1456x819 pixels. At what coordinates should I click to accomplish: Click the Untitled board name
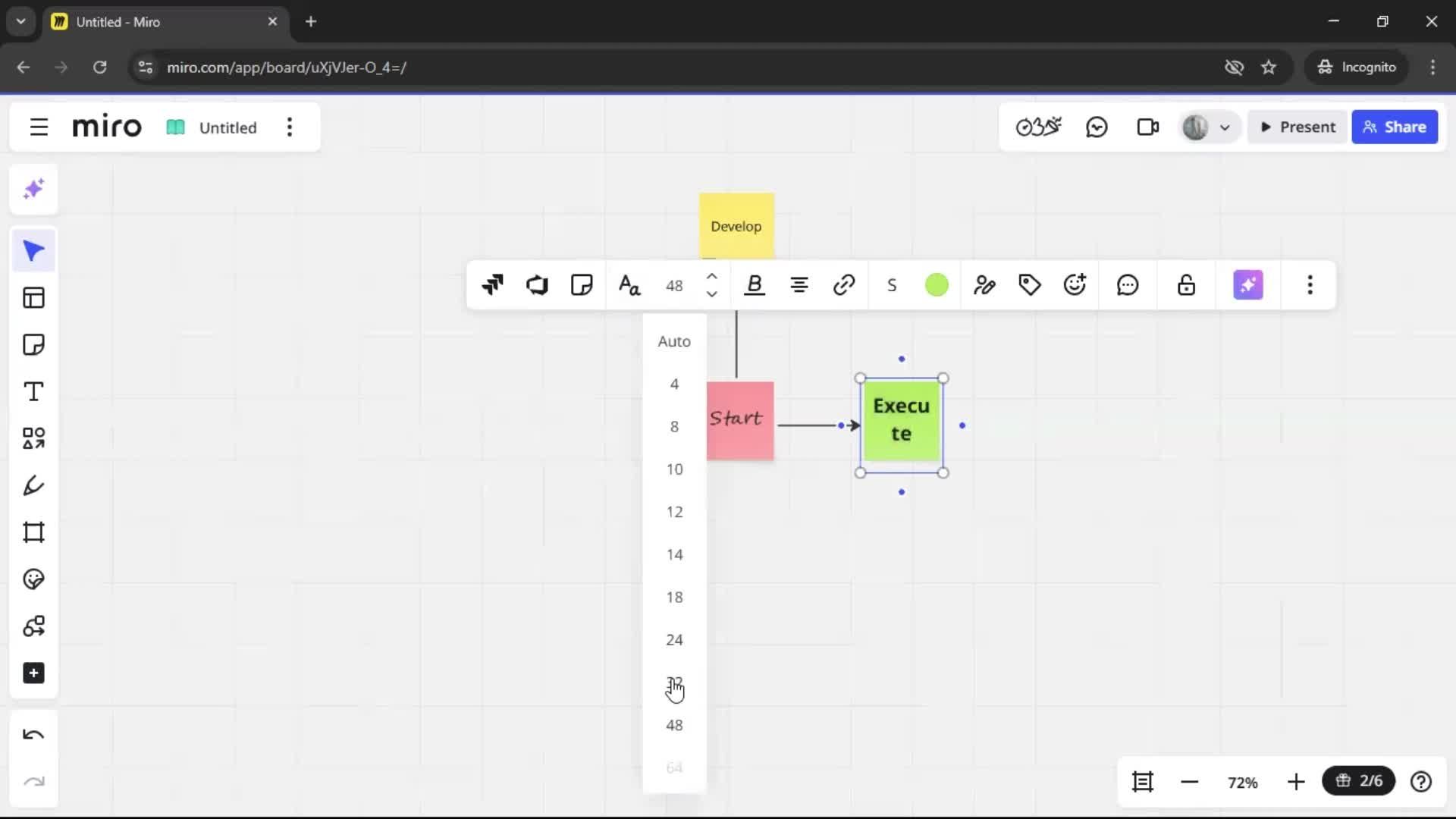pos(227,127)
